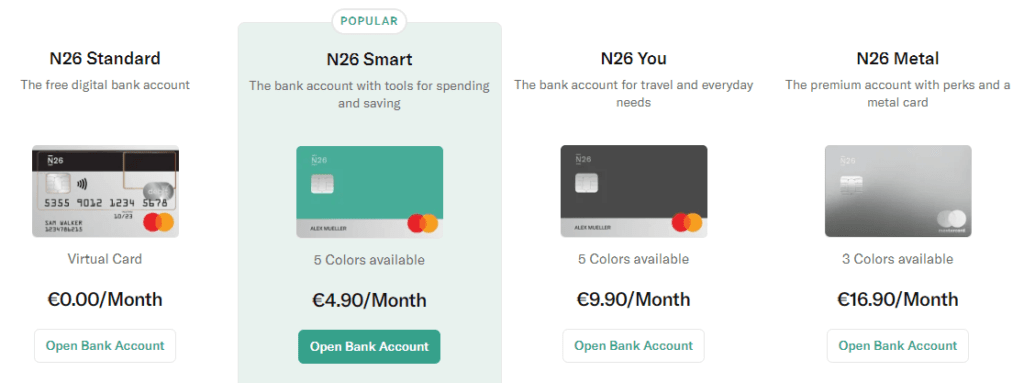This screenshot has width=1024, height=383.
Task: Click the silver N26 Metal card image
Action: pos(898,191)
